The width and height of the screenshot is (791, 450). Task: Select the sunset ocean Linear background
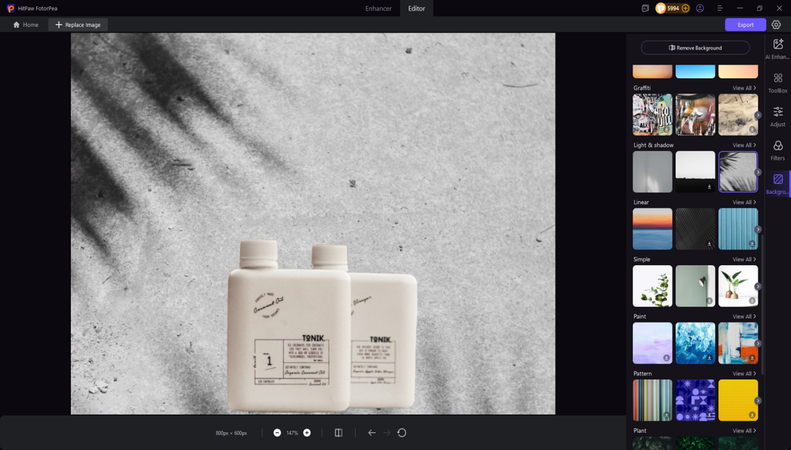[x=652, y=229]
